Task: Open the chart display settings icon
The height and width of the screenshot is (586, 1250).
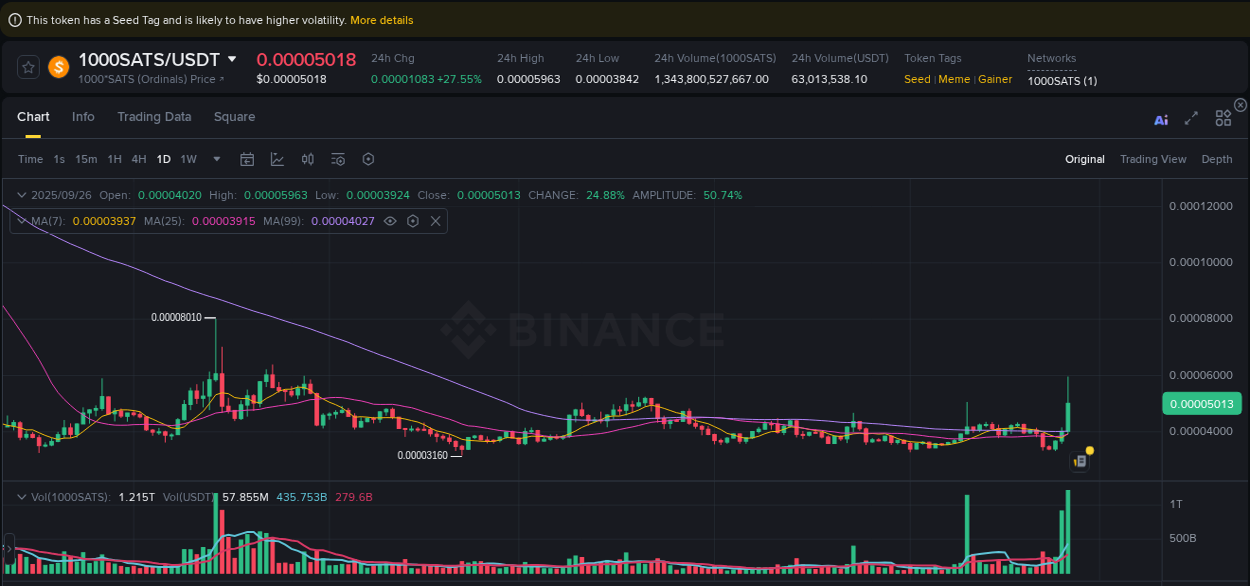Action: 337,159
